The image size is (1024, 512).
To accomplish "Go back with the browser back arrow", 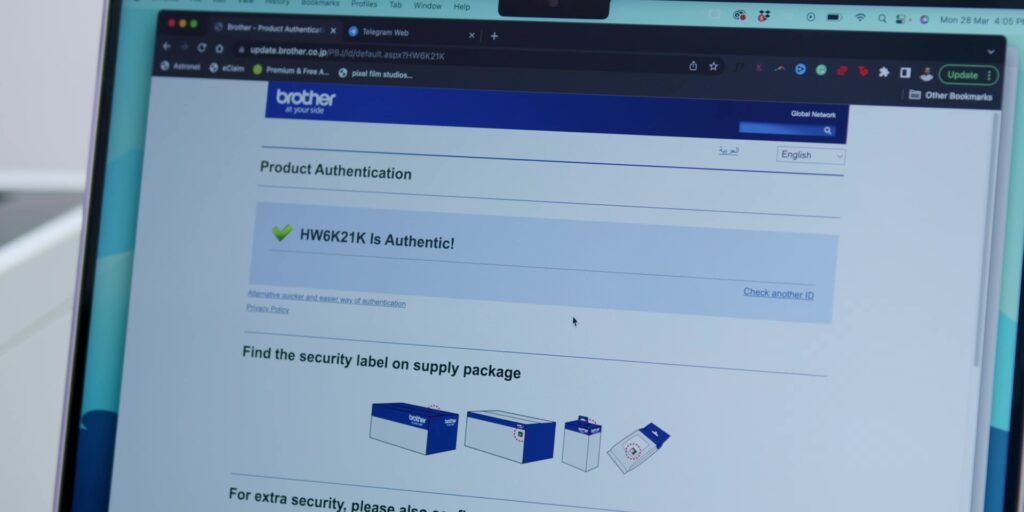I will click(166, 46).
